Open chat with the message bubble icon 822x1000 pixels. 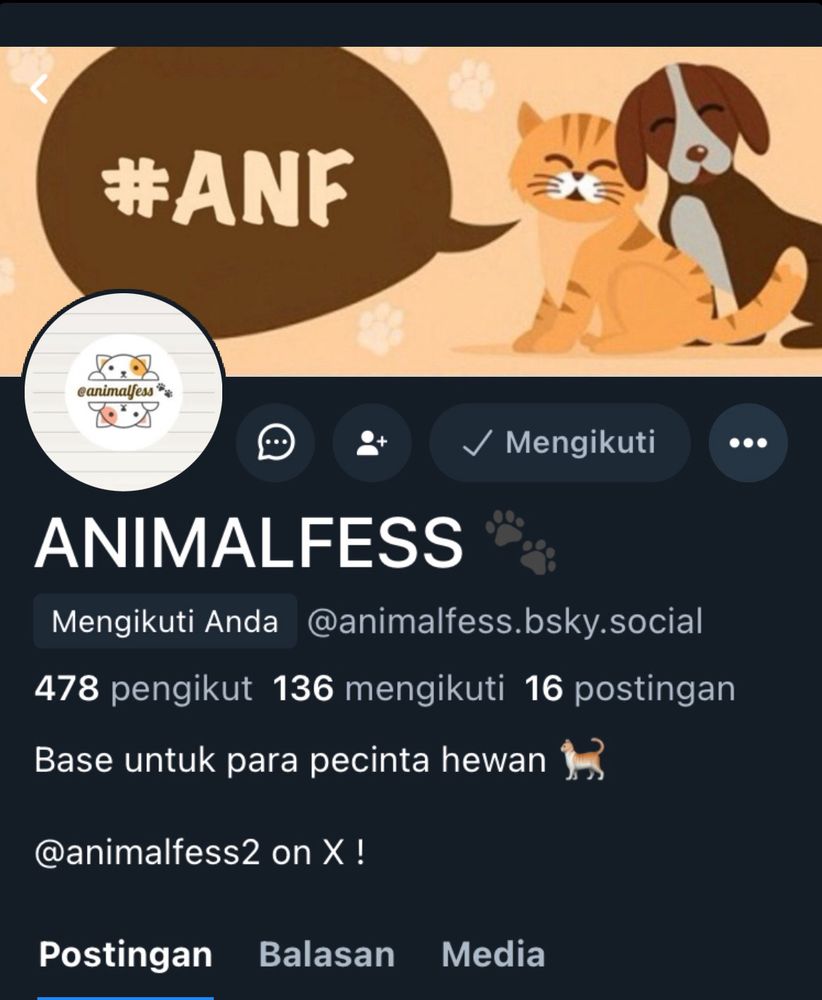(275, 443)
